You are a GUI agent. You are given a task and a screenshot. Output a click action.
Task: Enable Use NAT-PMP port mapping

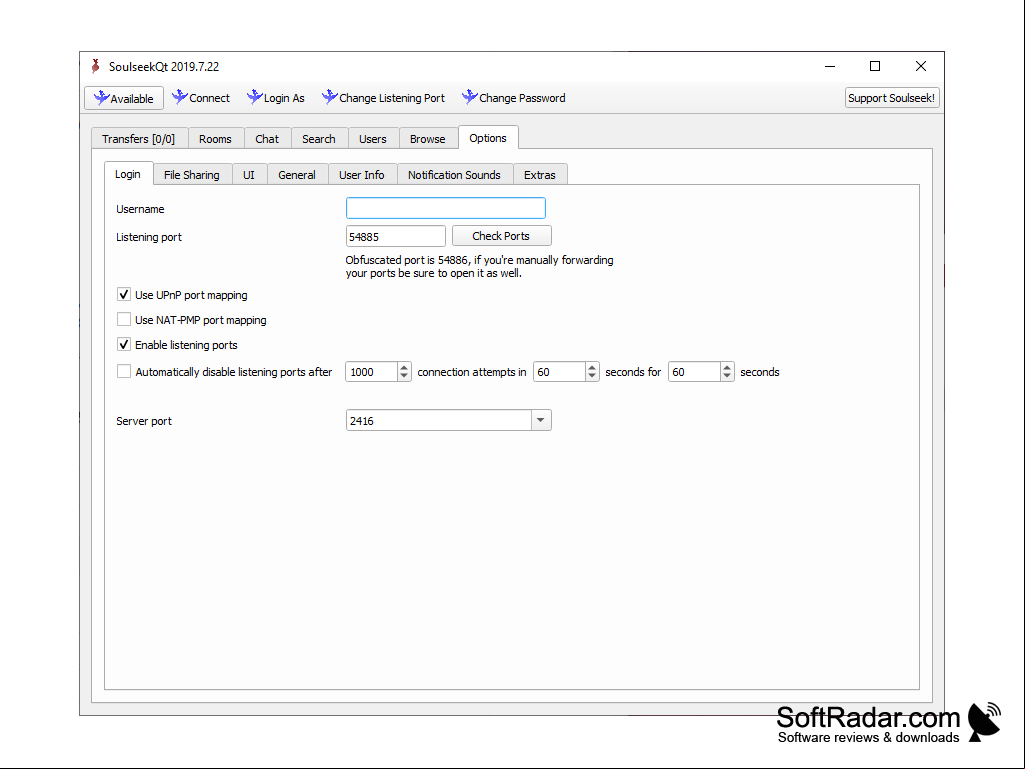click(x=124, y=319)
